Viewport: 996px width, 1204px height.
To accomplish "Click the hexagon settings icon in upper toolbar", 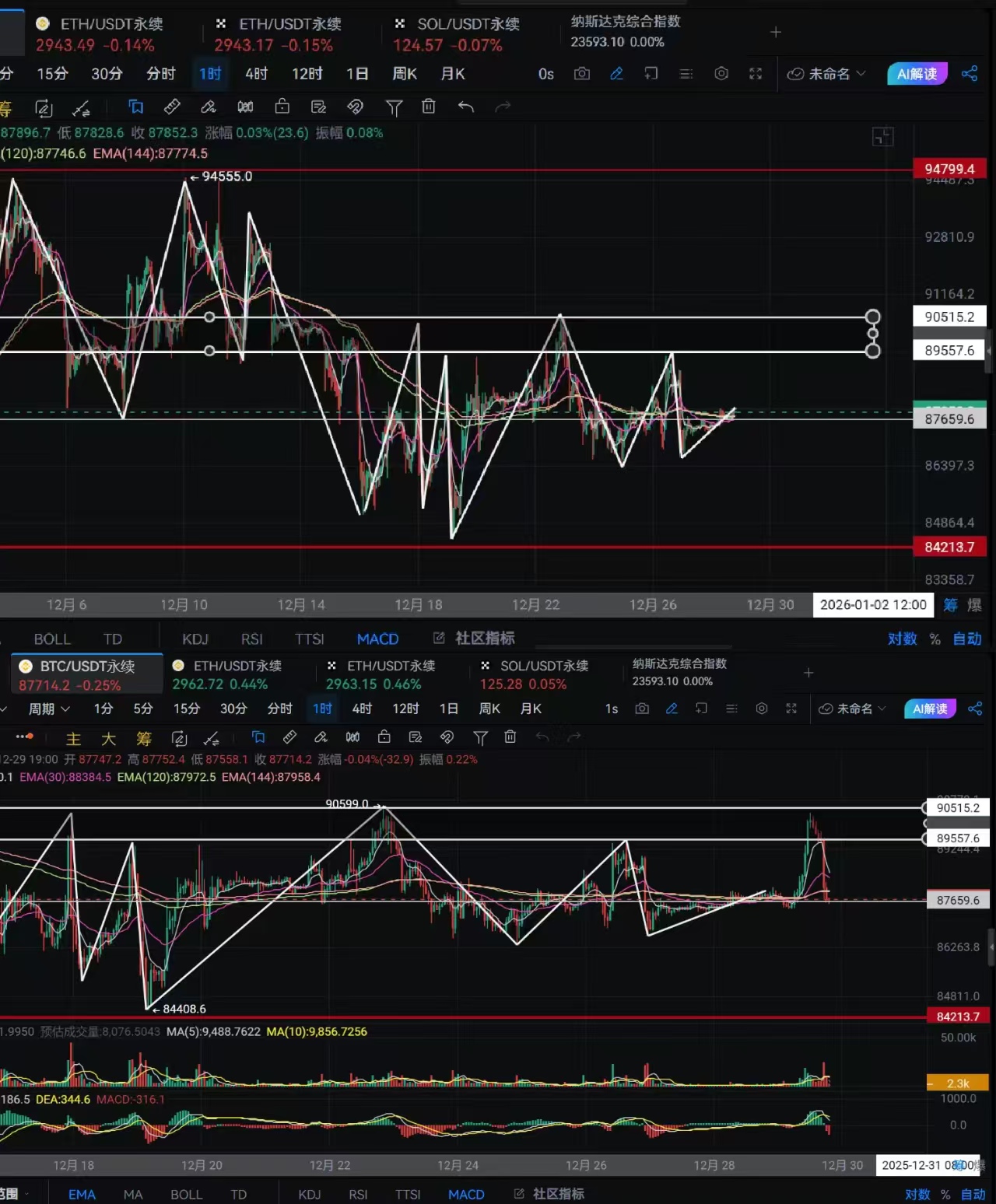I will tap(721, 74).
